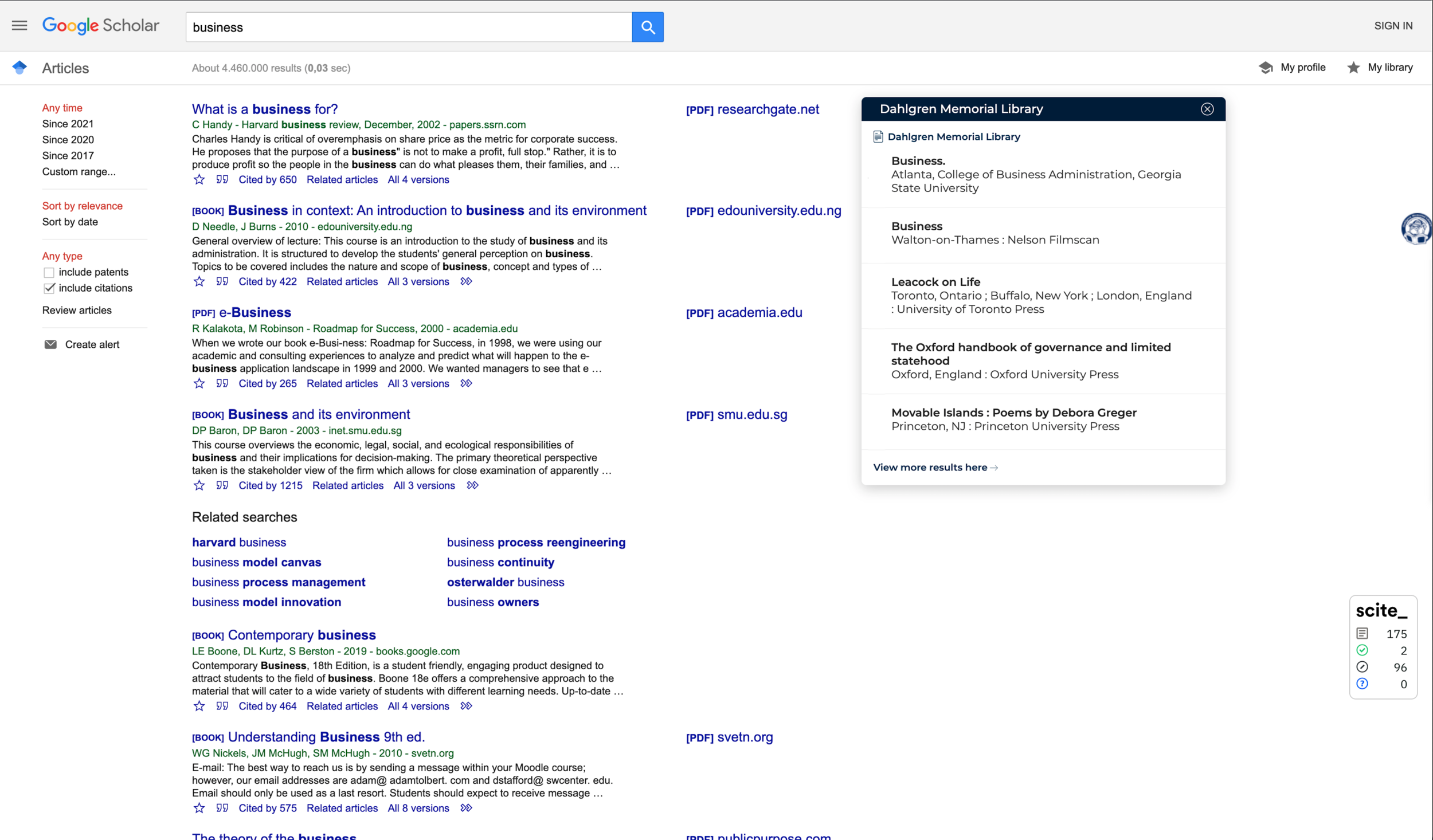
Task: Open Related articles for the e-Business result
Action: [x=342, y=384]
